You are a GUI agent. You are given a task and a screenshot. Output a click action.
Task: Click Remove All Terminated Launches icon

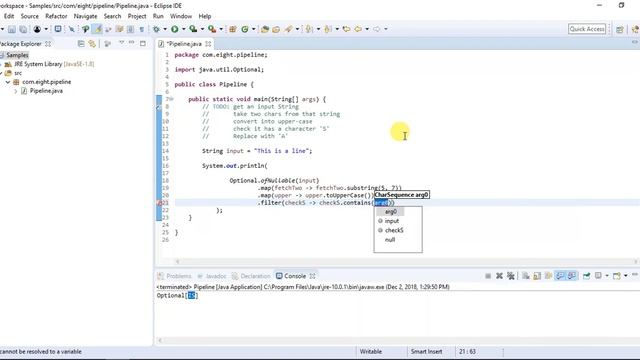[511, 276]
